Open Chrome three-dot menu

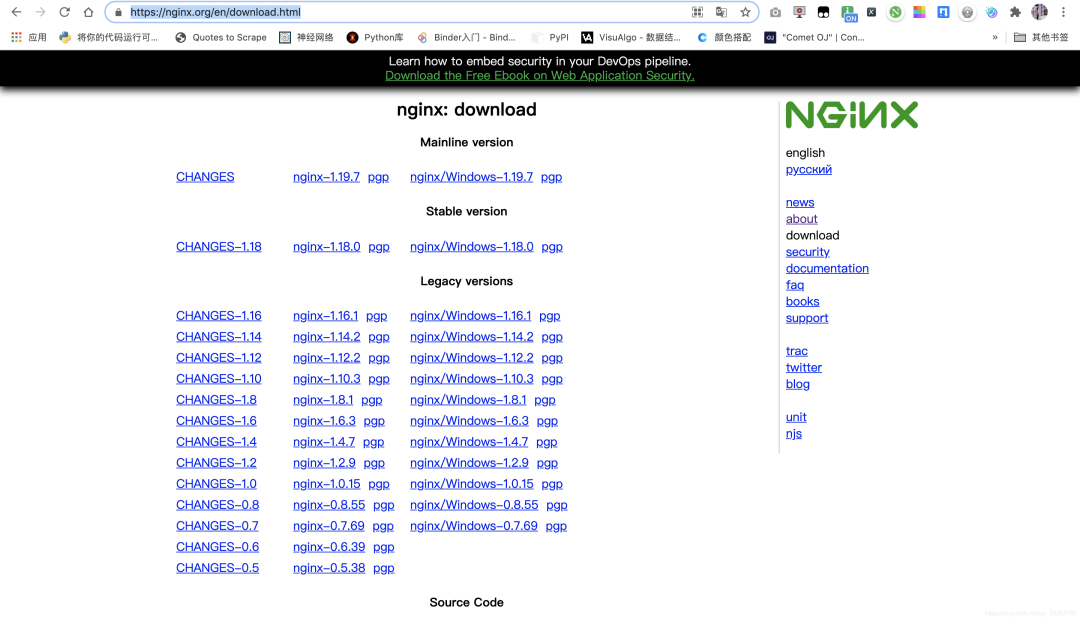pos(1063,12)
